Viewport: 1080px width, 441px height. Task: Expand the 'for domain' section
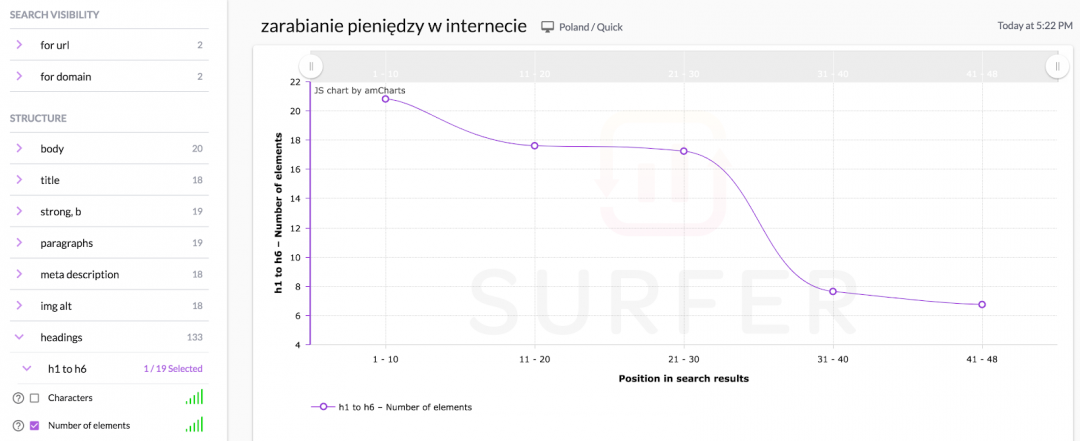point(19,76)
